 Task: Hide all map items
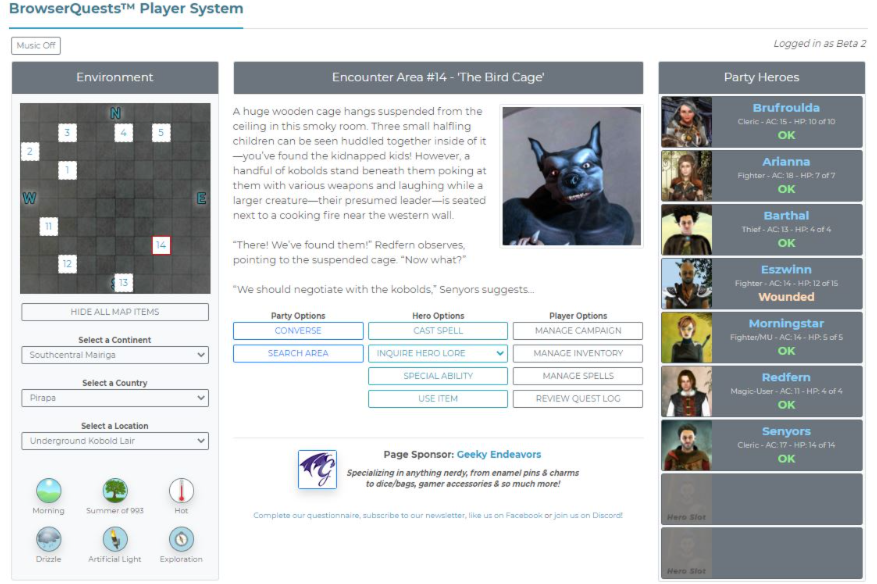[115, 312]
